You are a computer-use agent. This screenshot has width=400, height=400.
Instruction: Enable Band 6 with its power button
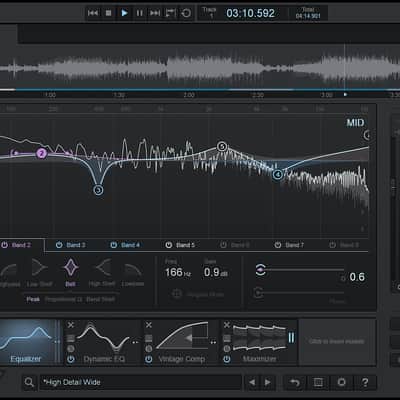coord(223,245)
